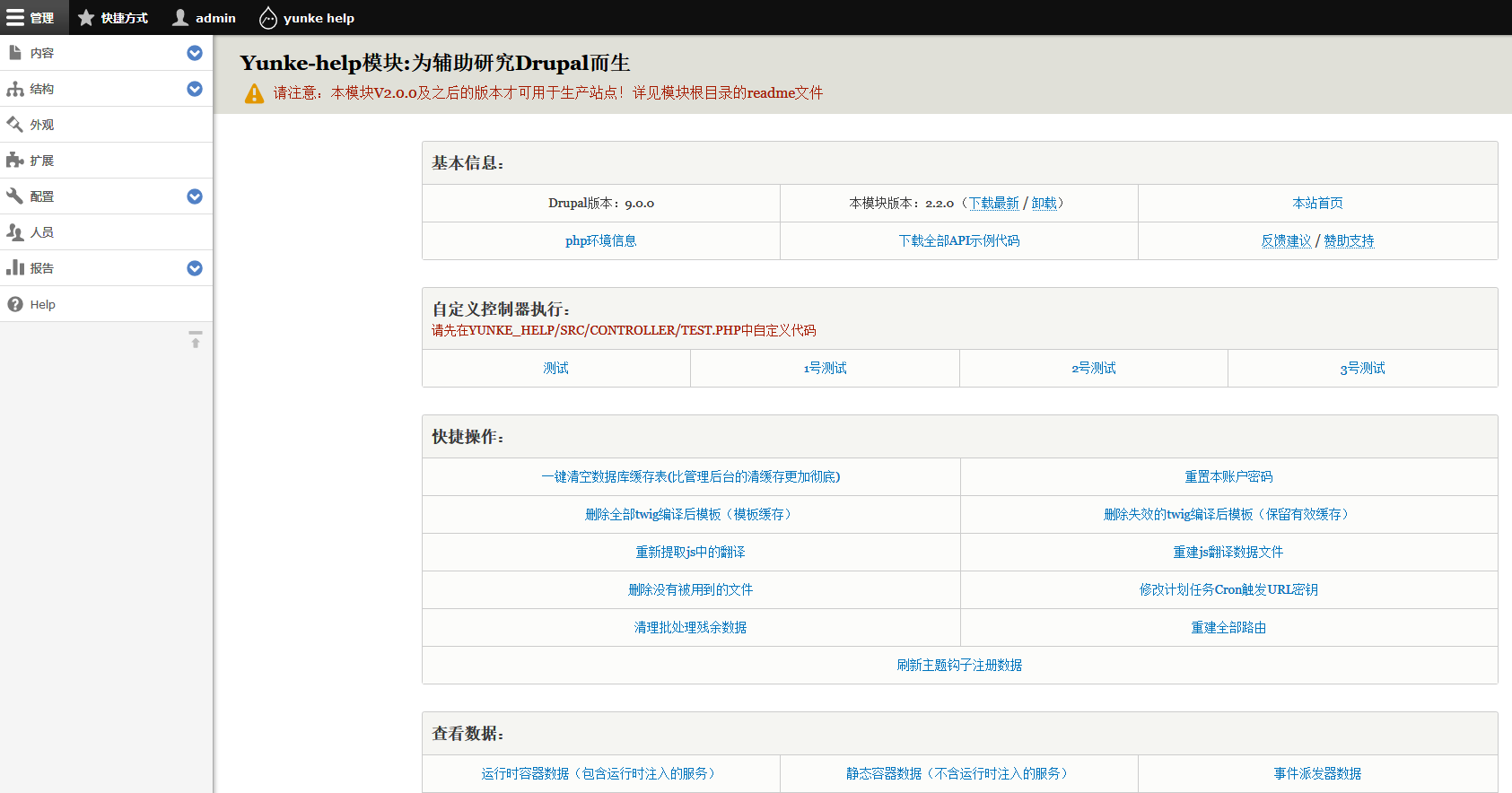Click the hamburger 管理 menu icon

pyautogui.click(x=15, y=18)
